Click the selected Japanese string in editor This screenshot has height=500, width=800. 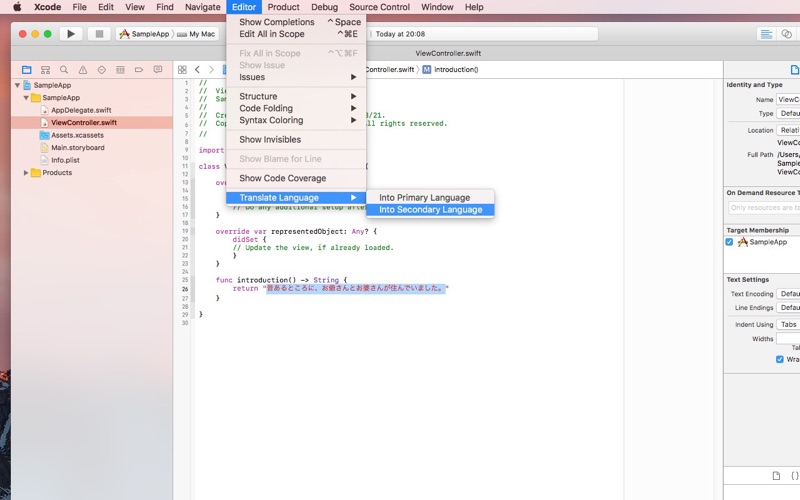[356, 288]
